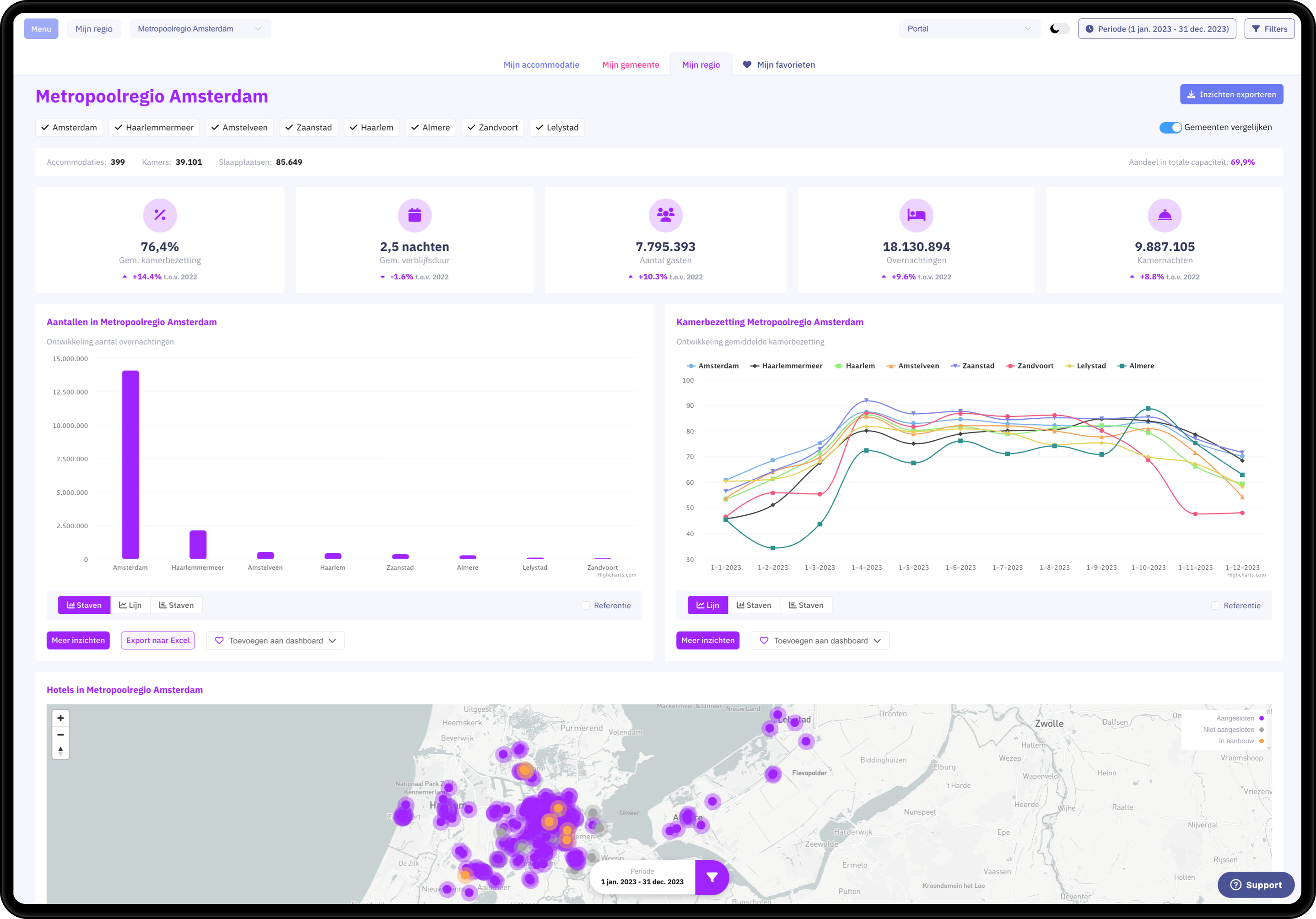Click the Highcharts.com credit under Kamerbezetting chart

pyautogui.click(x=1246, y=574)
